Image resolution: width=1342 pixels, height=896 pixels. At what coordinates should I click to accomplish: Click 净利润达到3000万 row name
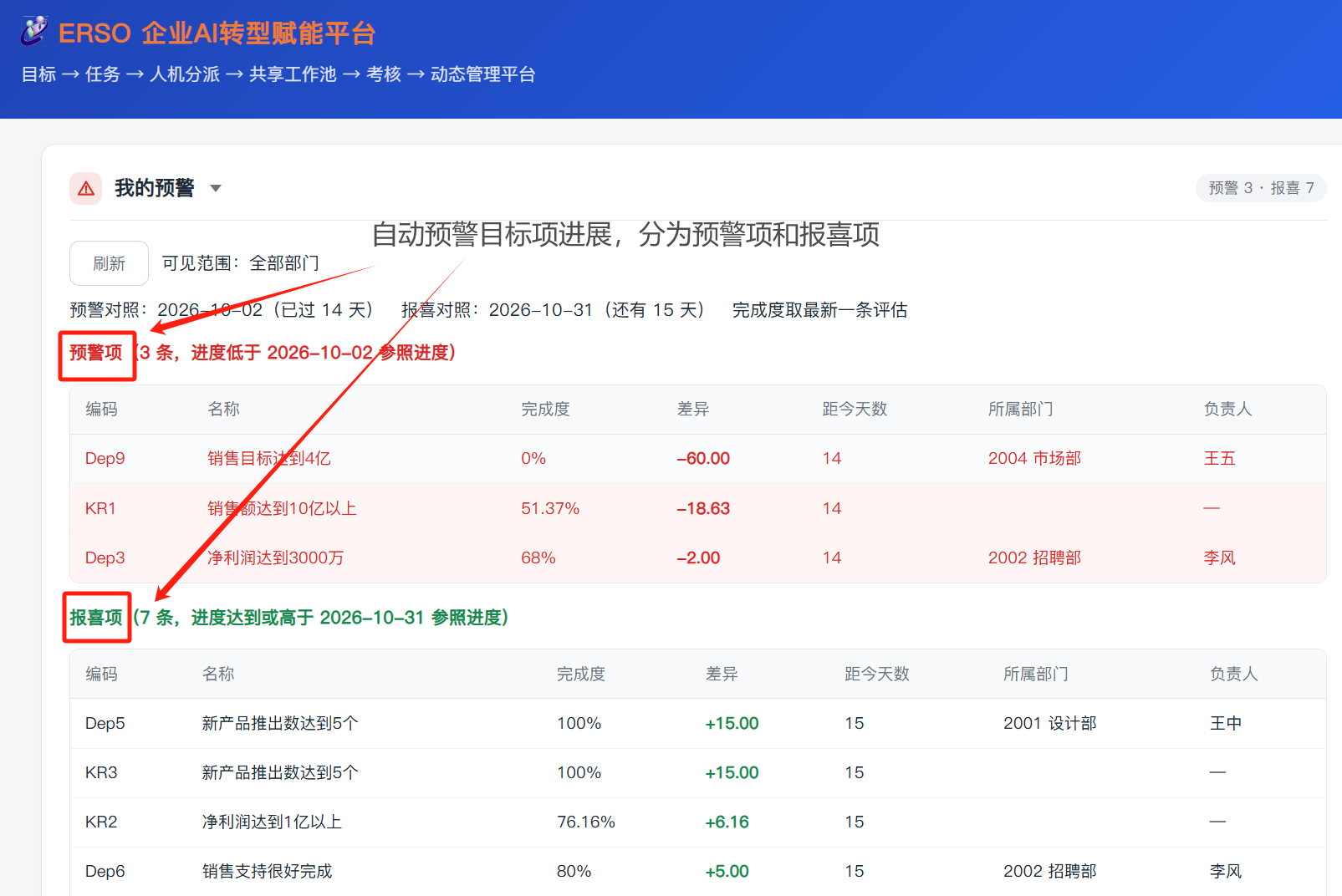click(x=275, y=557)
